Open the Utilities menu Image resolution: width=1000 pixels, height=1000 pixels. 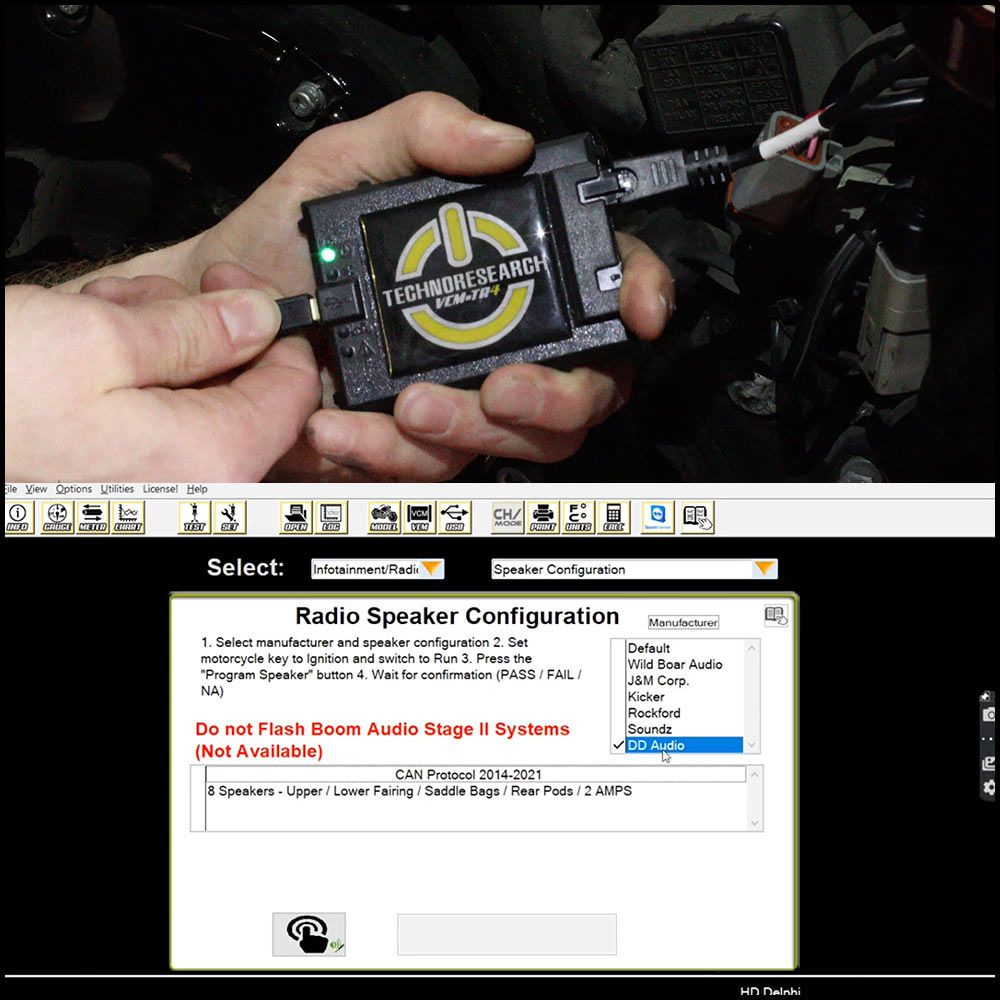117,489
